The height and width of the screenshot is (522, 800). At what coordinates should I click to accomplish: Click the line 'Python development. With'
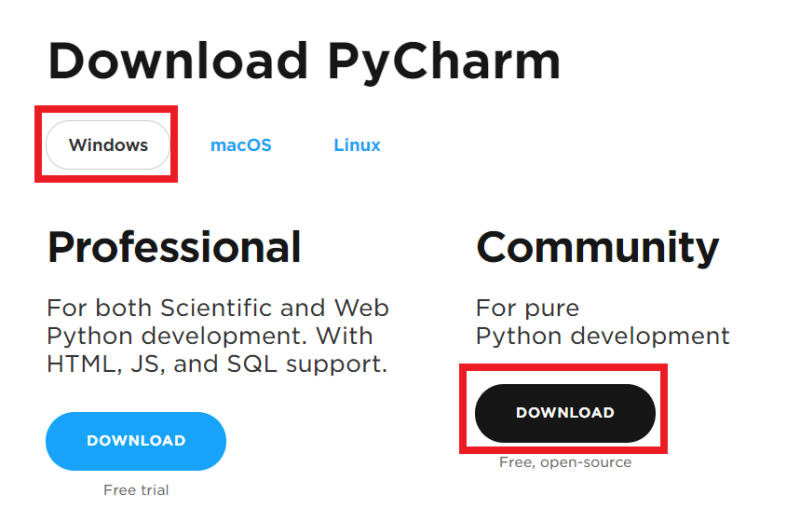click(210, 337)
